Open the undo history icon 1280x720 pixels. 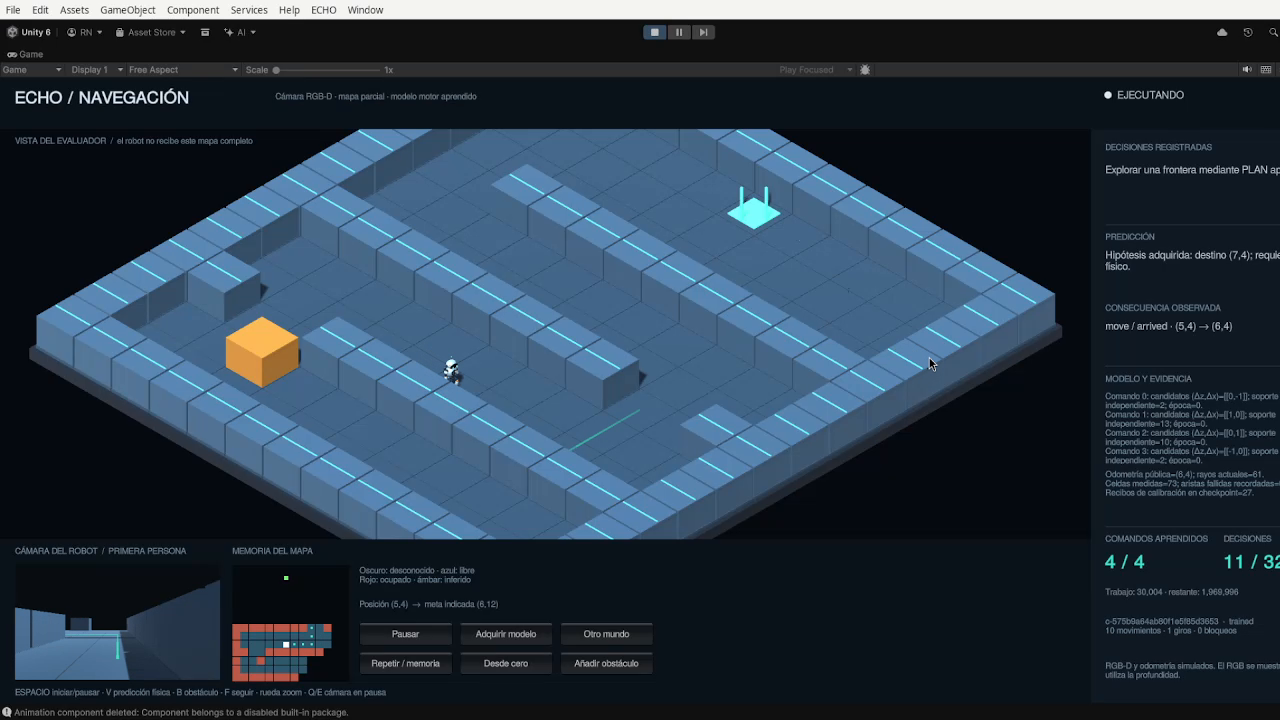click(1248, 32)
